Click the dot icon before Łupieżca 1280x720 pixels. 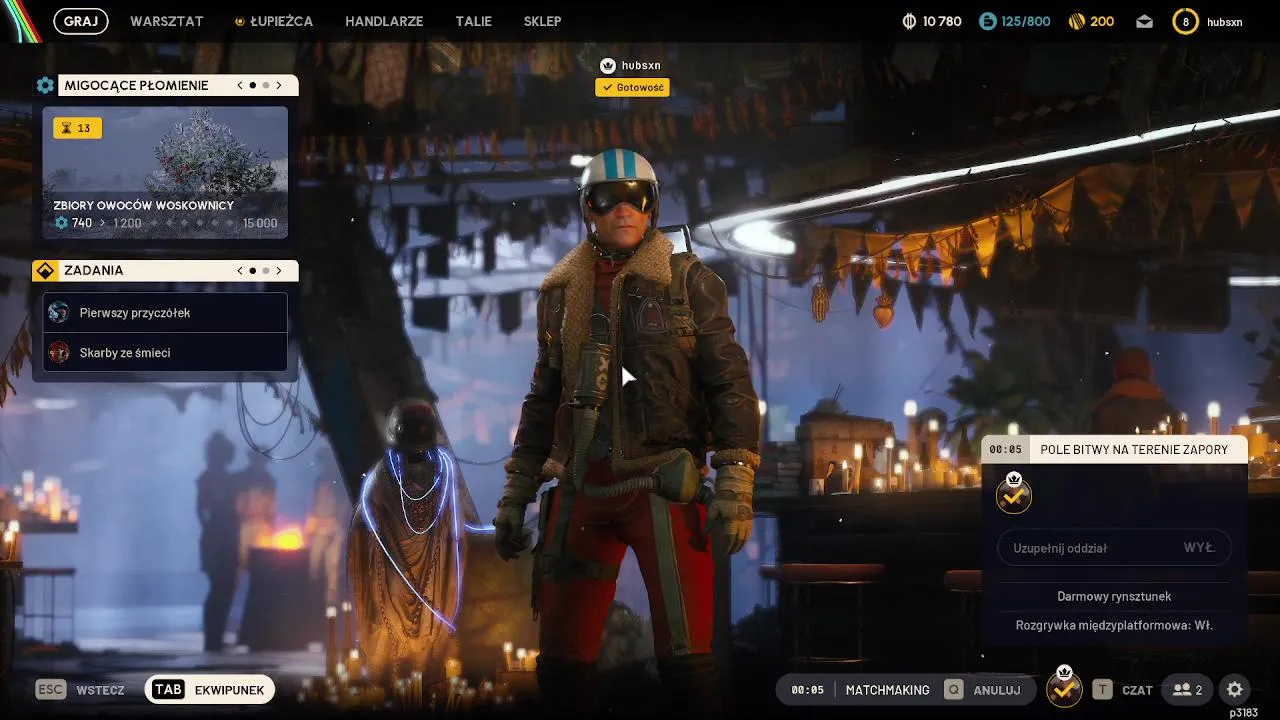point(240,21)
